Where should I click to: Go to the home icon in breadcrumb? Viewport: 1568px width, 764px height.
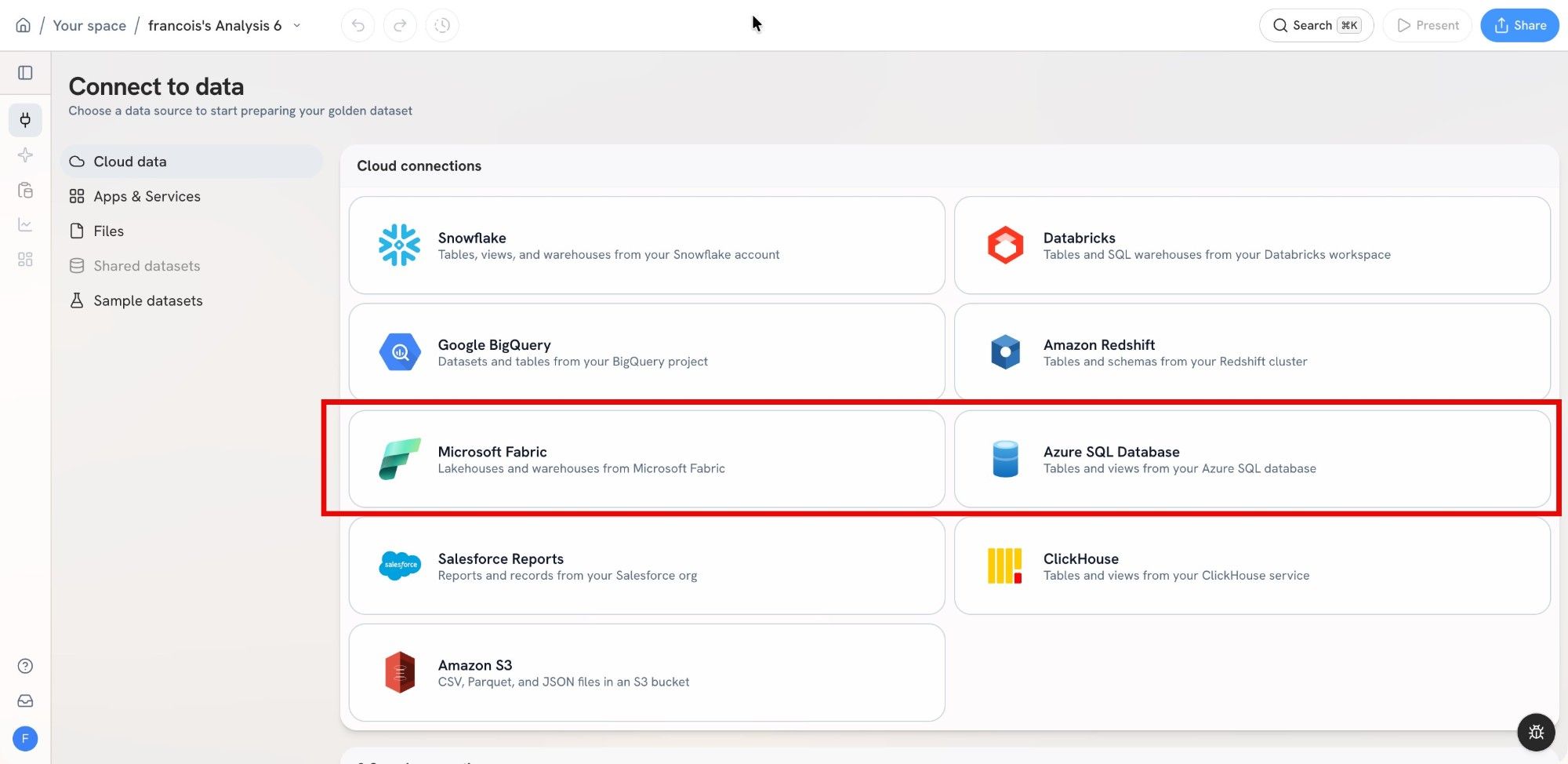24,25
